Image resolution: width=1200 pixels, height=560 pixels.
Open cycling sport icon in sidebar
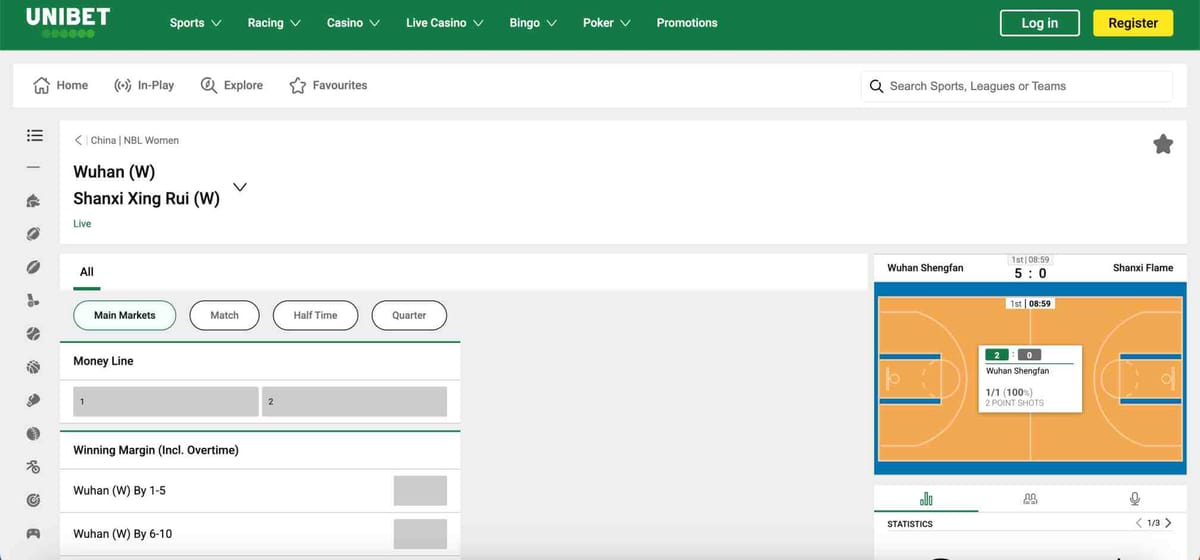pyautogui.click(x=34, y=466)
